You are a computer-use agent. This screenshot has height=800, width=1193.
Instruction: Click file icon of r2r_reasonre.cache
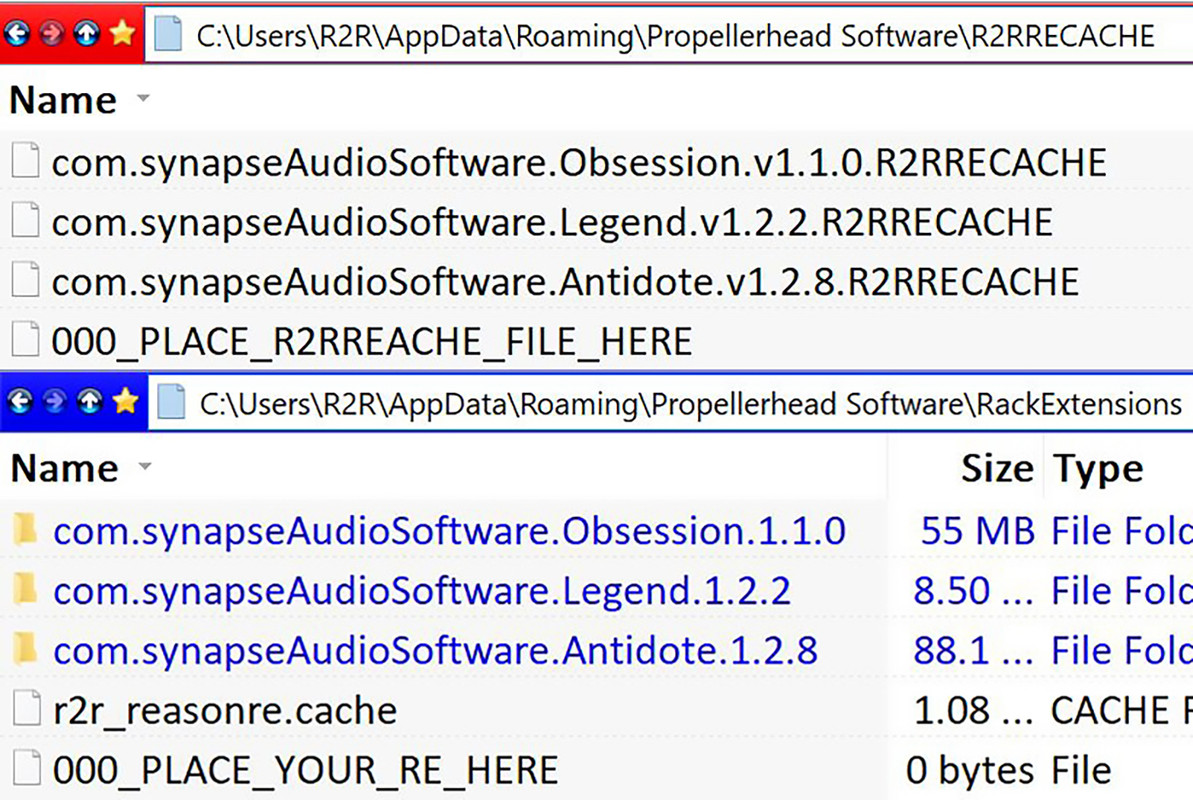27,708
